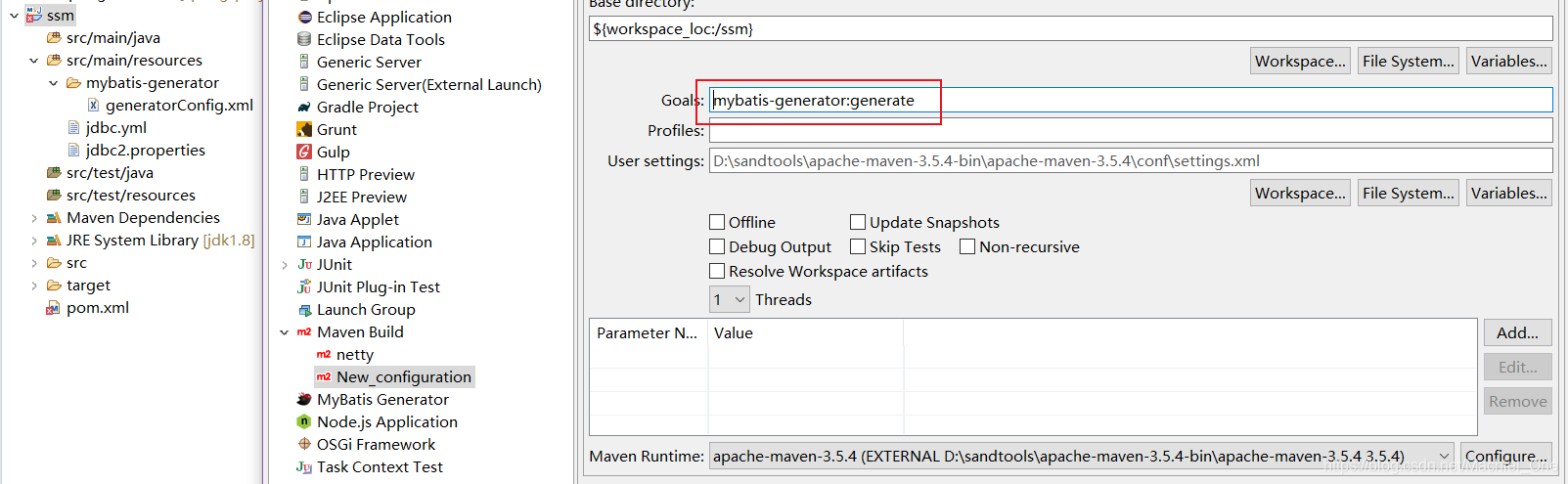
Task: Click the Add... parameter button
Action: (x=1518, y=332)
